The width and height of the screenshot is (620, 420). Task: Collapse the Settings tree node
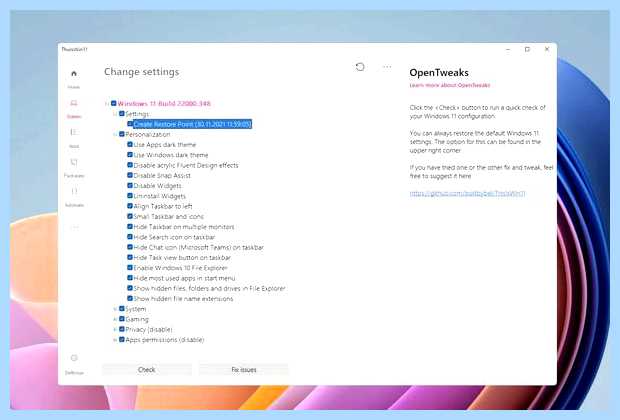[x=115, y=114]
